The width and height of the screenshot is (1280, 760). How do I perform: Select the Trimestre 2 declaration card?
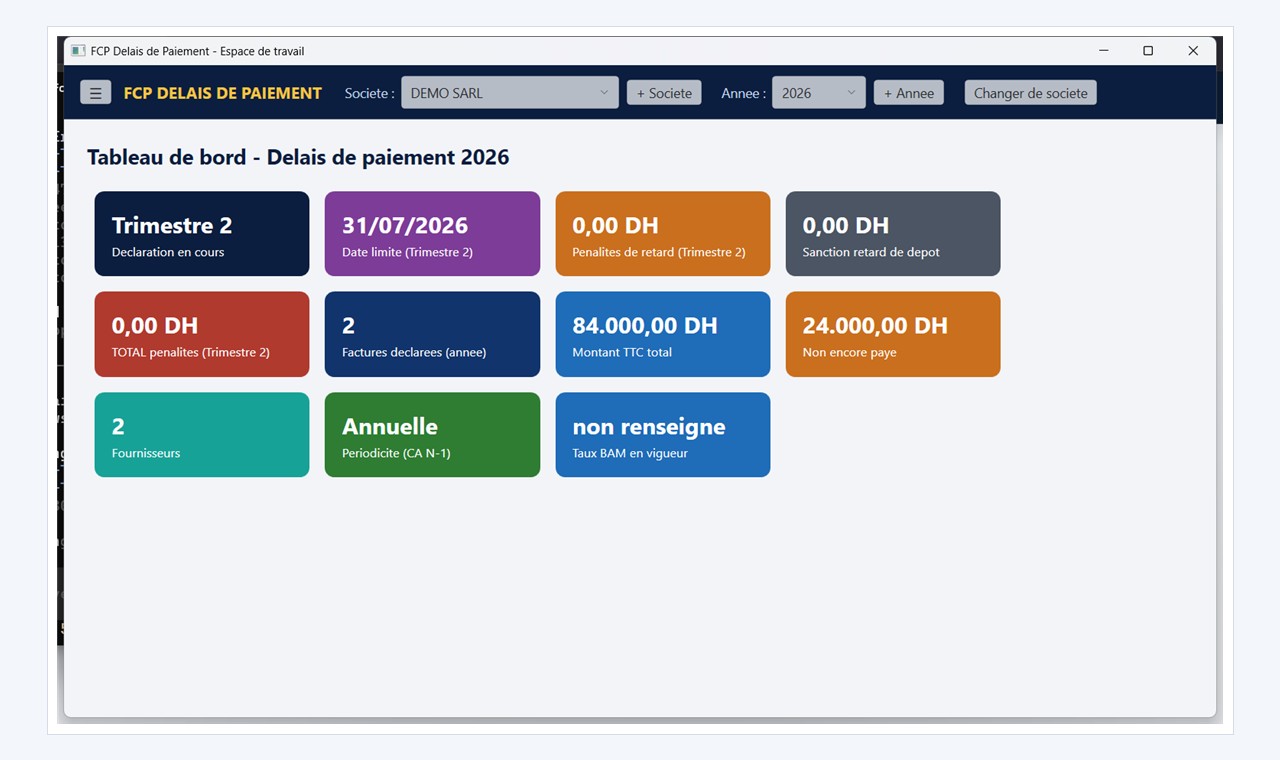pyautogui.click(x=202, y=234)
